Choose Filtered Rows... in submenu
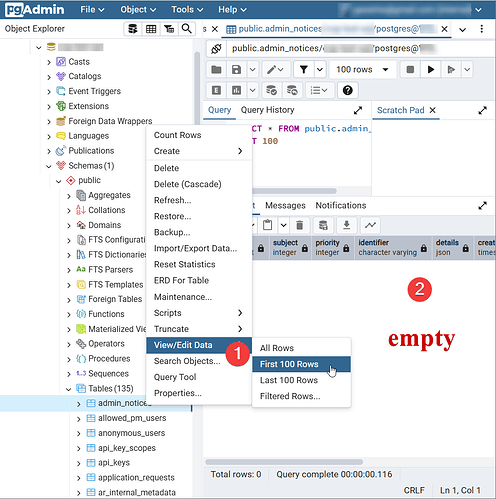This screenshot has height=499, width=496. (301, 396)
